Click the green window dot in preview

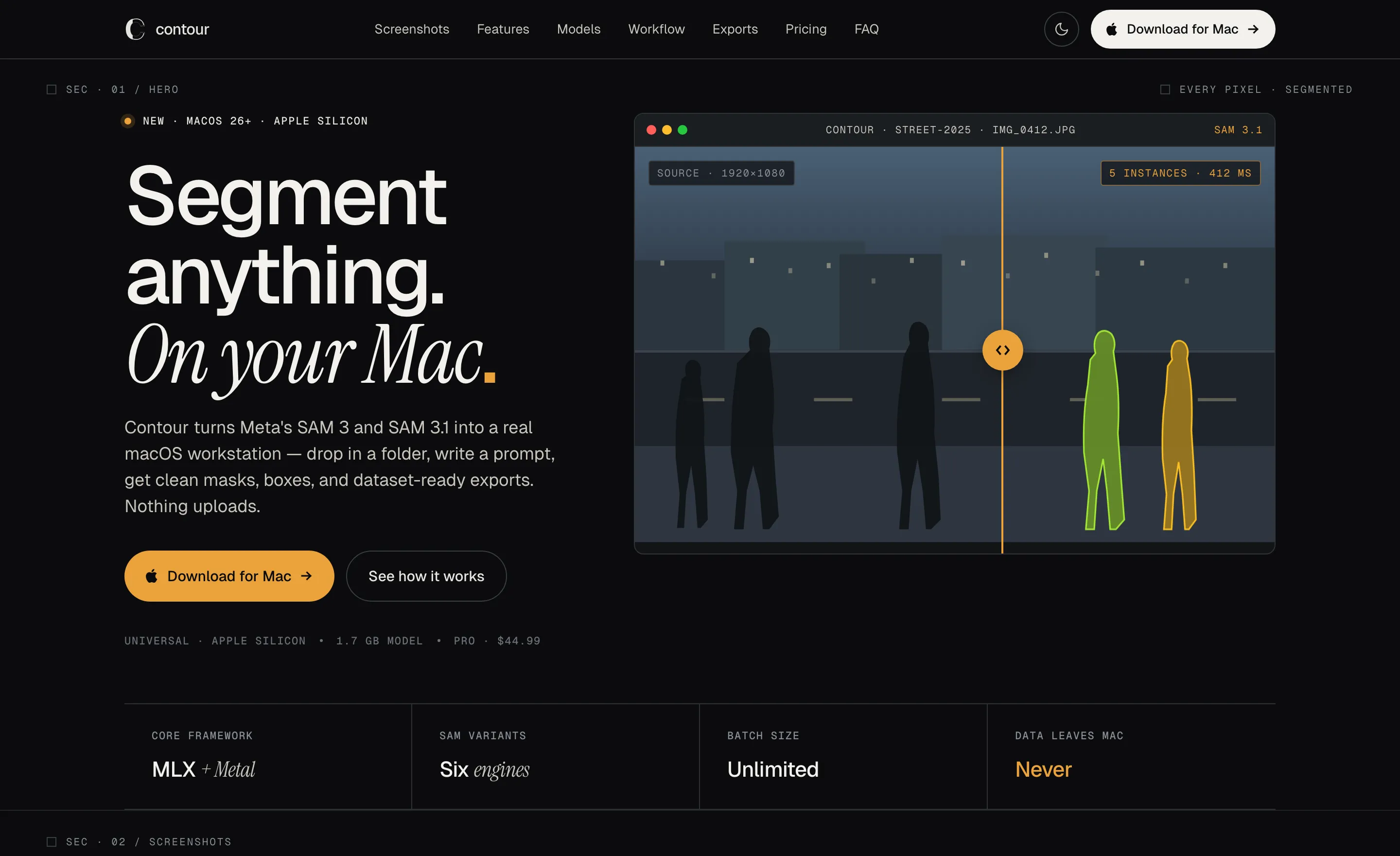tap(682, 129)
